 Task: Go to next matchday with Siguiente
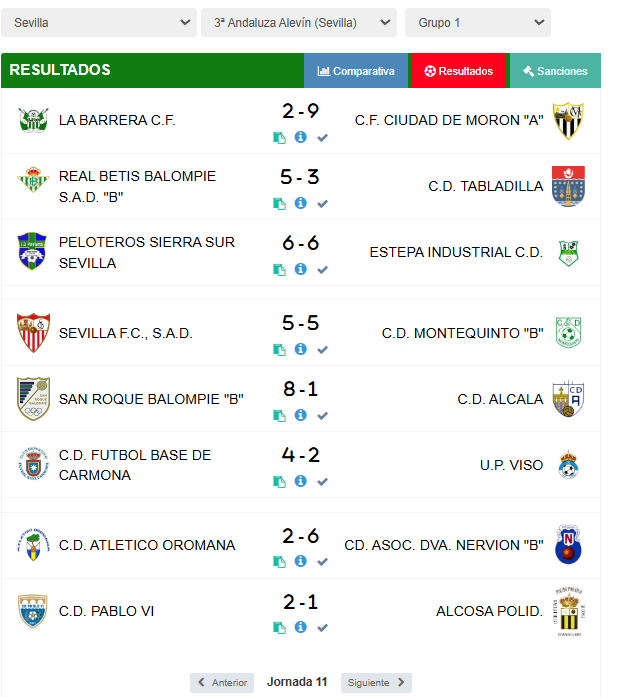pos(376,682)
